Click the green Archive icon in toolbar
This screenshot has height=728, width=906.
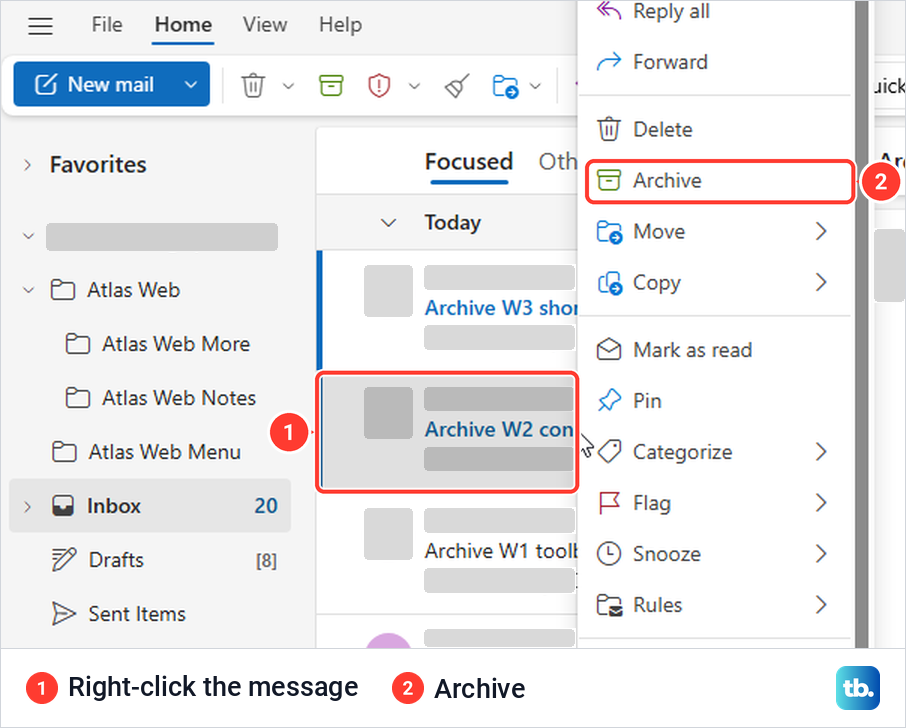[x=331, y=85]
